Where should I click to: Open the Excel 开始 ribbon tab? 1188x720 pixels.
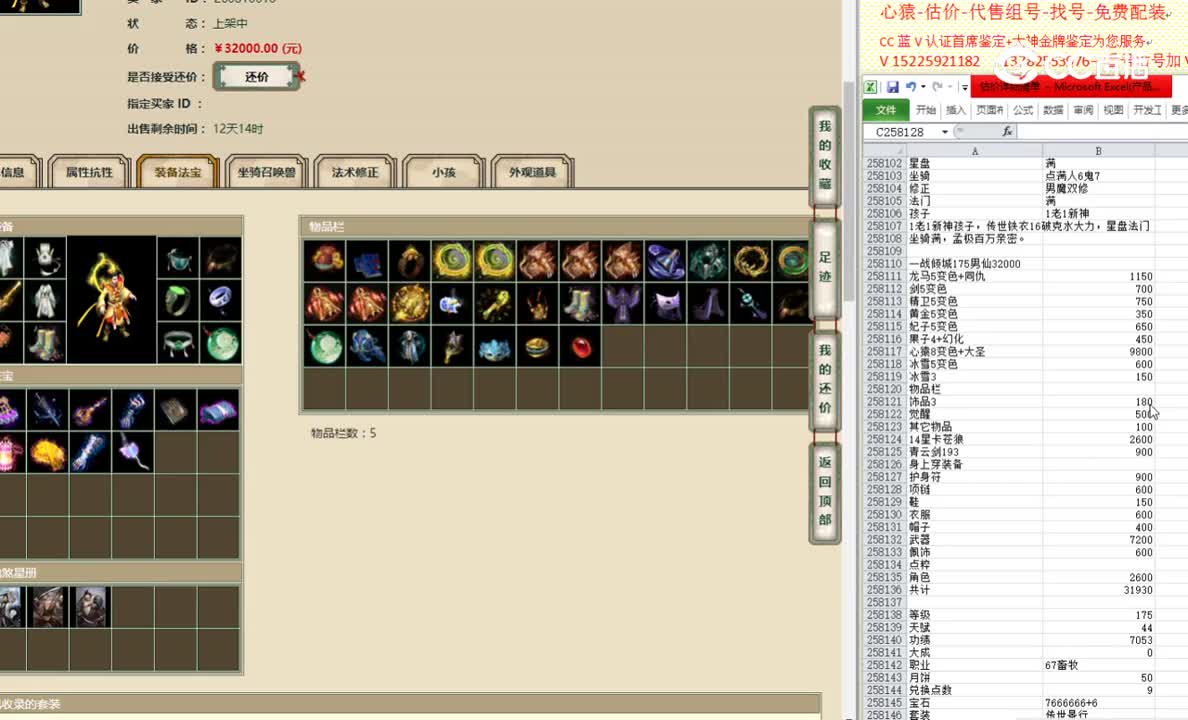pyautogui.click(x=926, y=110)
